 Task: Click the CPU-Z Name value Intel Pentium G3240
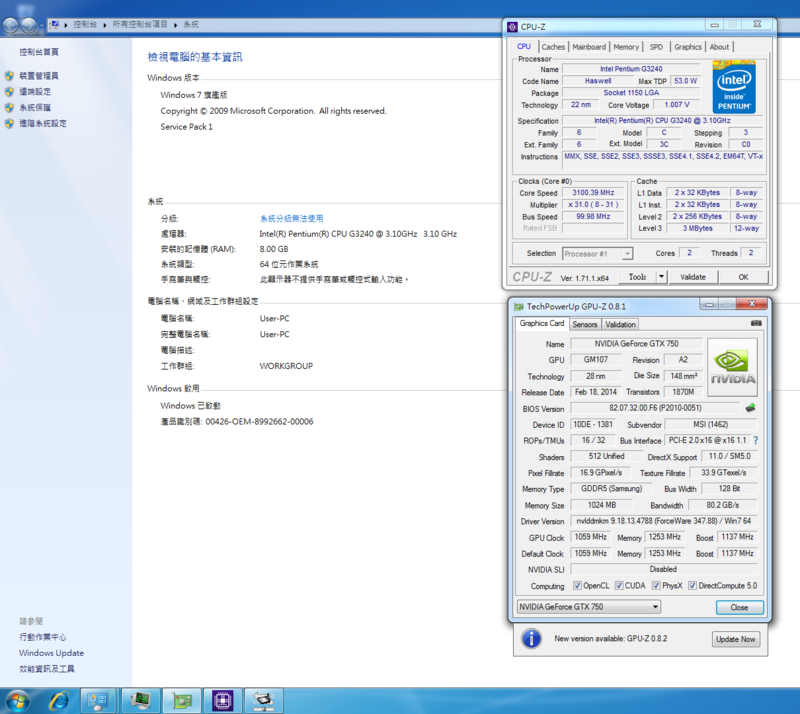pos(631,69)
